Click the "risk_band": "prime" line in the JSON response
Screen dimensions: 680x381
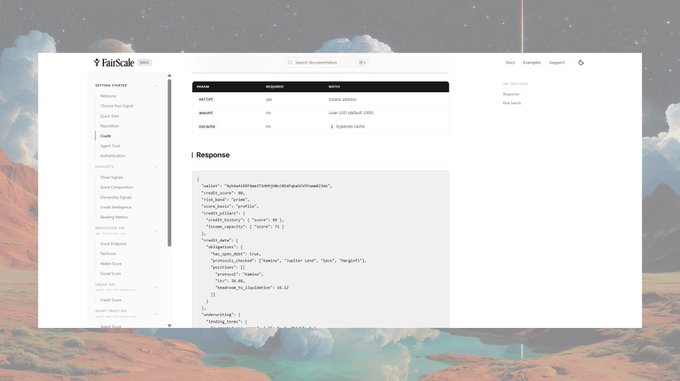point(225,199)
